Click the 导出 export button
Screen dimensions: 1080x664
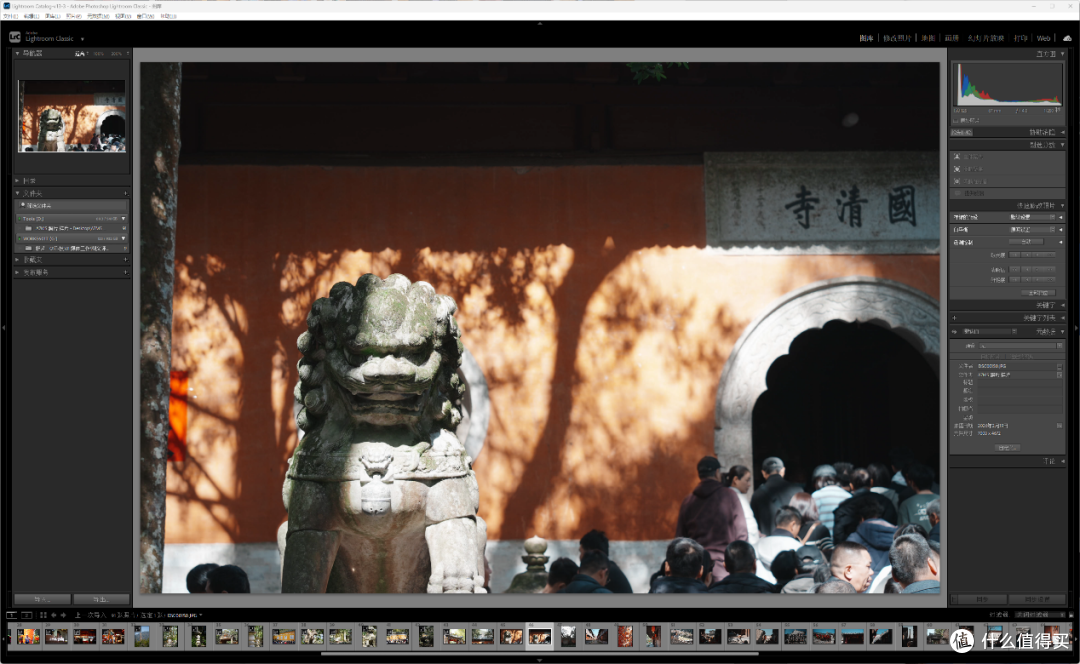tap(101, 599)
